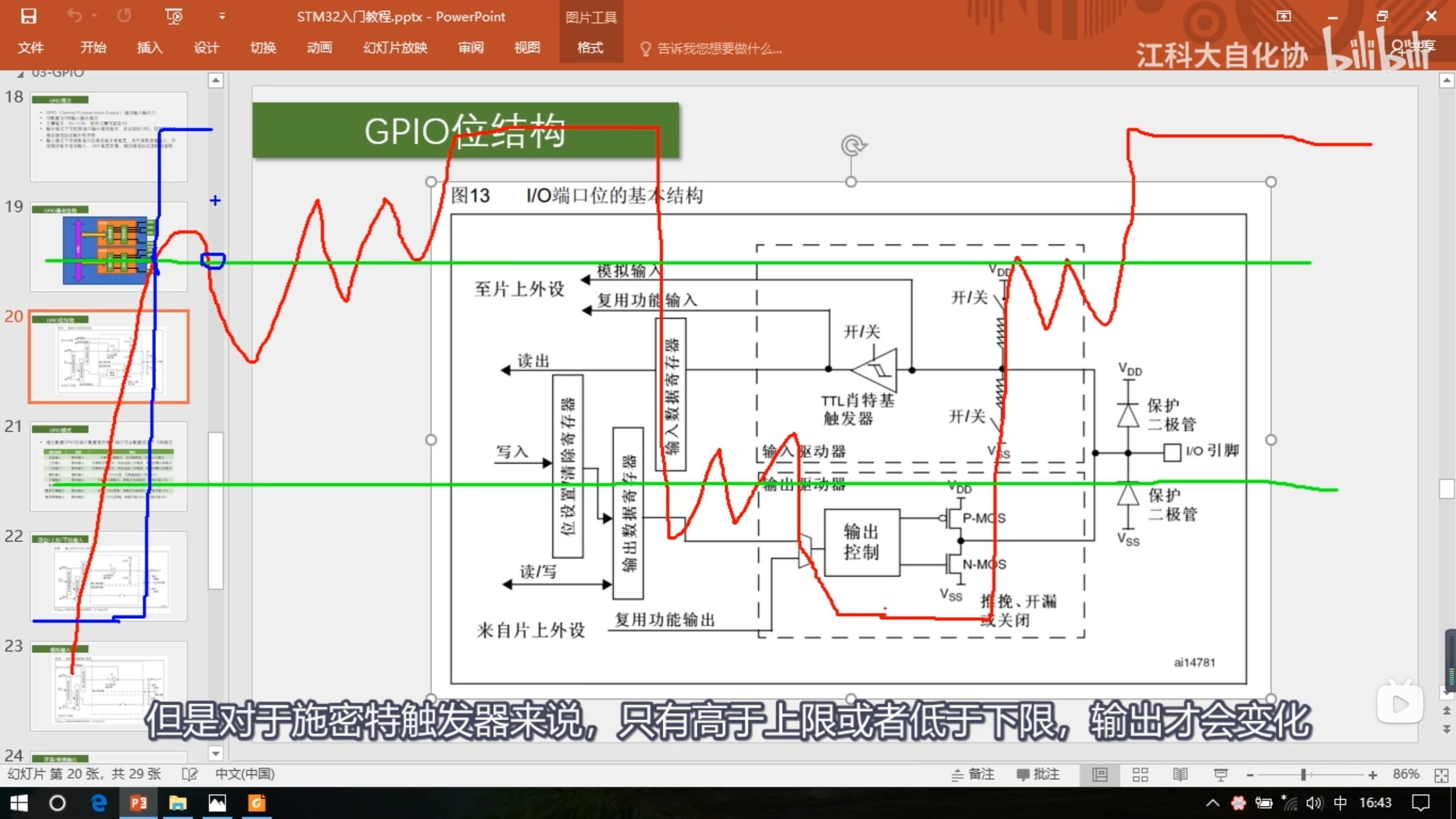The height and width of the screenshot is (819, 1456).
Task: Click Slide Show view icon in status bar
Action: [1221, 775]
